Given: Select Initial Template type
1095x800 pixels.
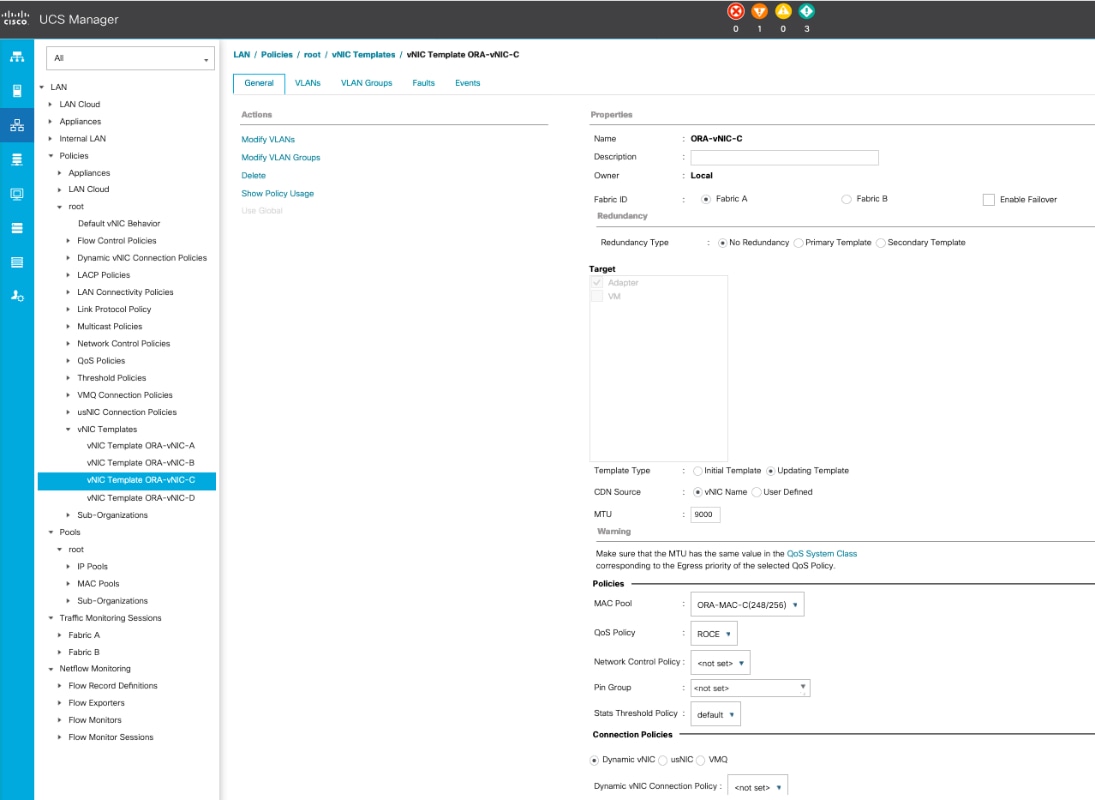Looking at the screenshot, I should tap(698, 471).
